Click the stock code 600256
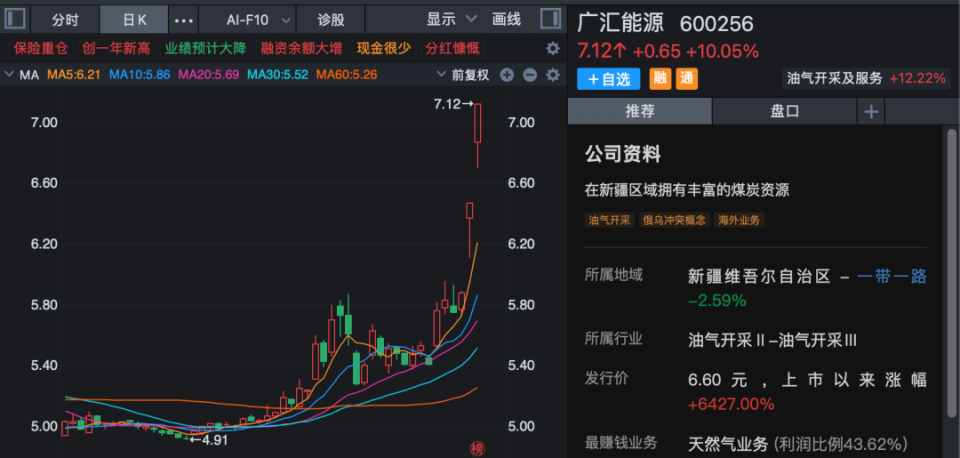Screen dimensions: 960x458 (x=716, y=24)
